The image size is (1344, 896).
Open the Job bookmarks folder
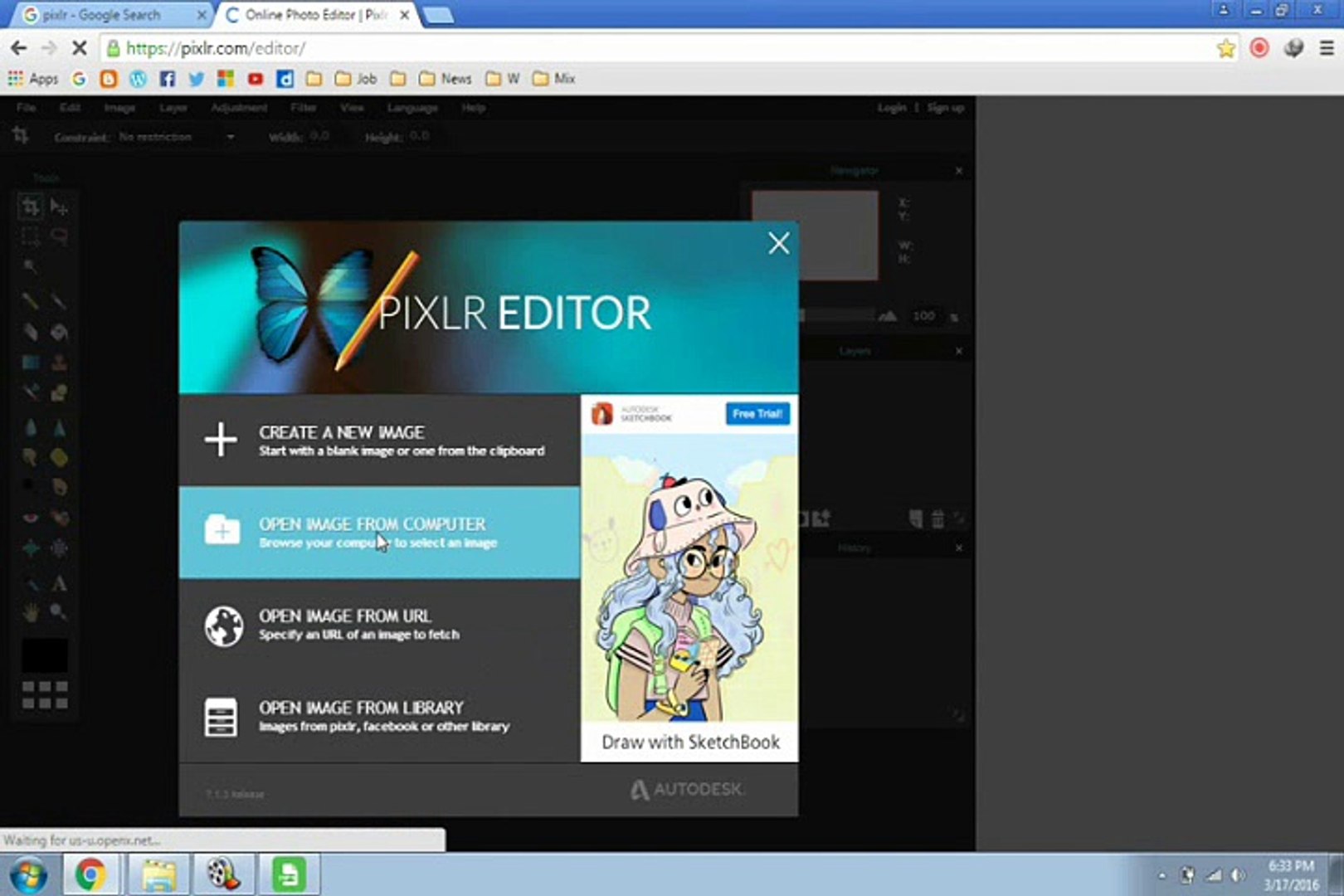356,79
